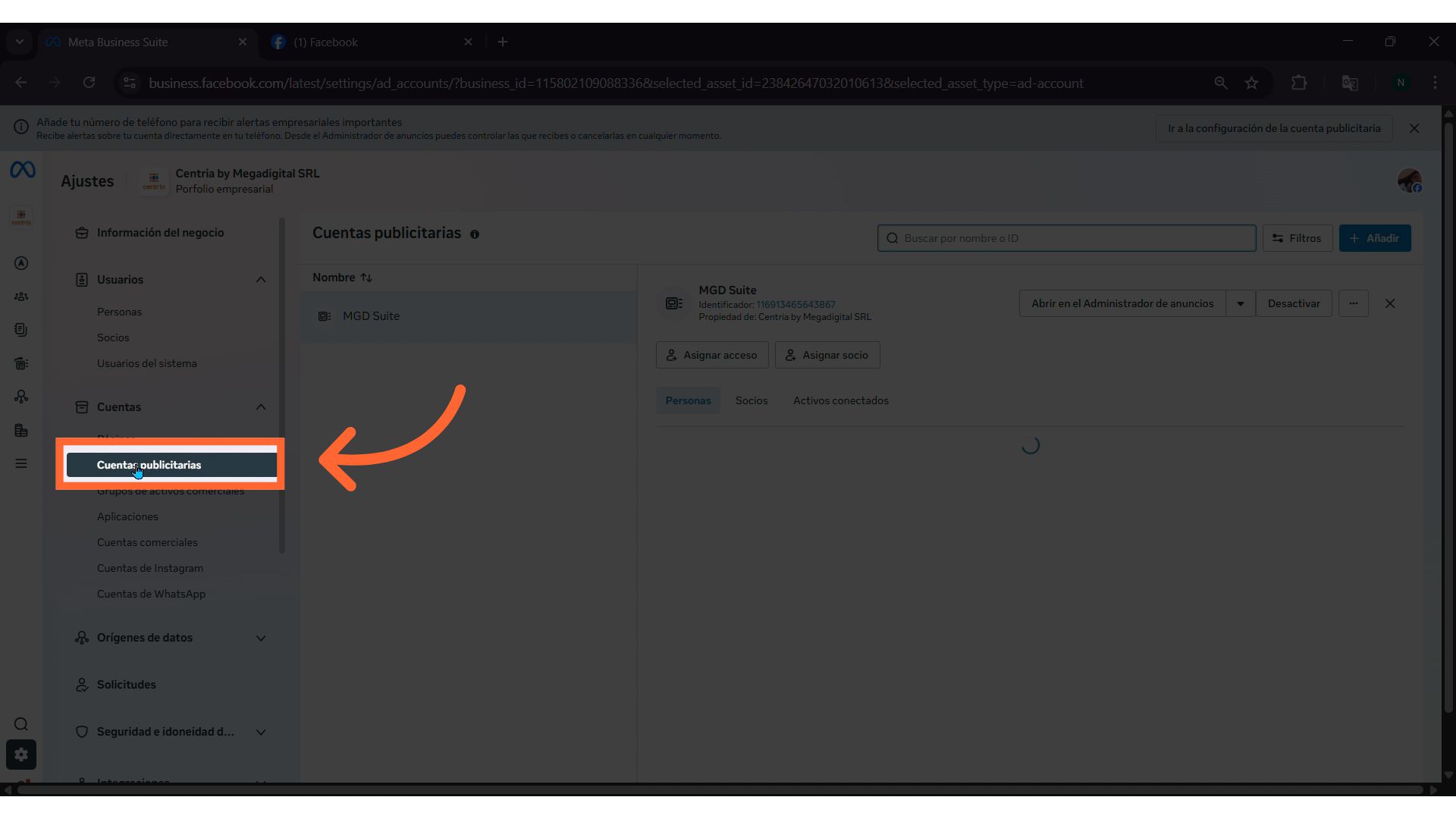This screenshot has height=819, width=1456.
Task: Click the Centria portfolio thumbnail in left rail
Action: tap(21, 217)
